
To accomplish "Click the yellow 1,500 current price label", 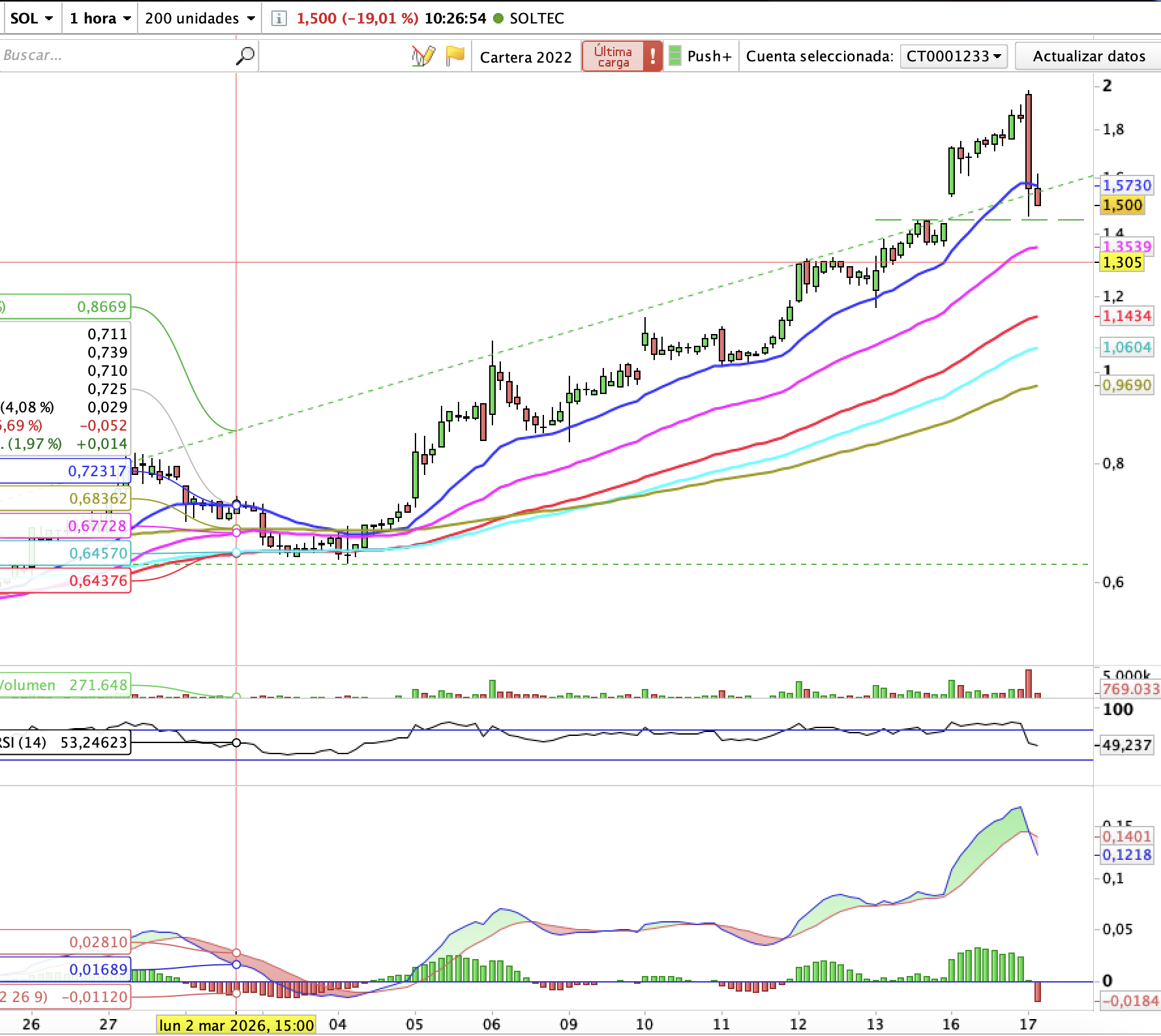I will pyautogui.click(x=1122, y=205).
